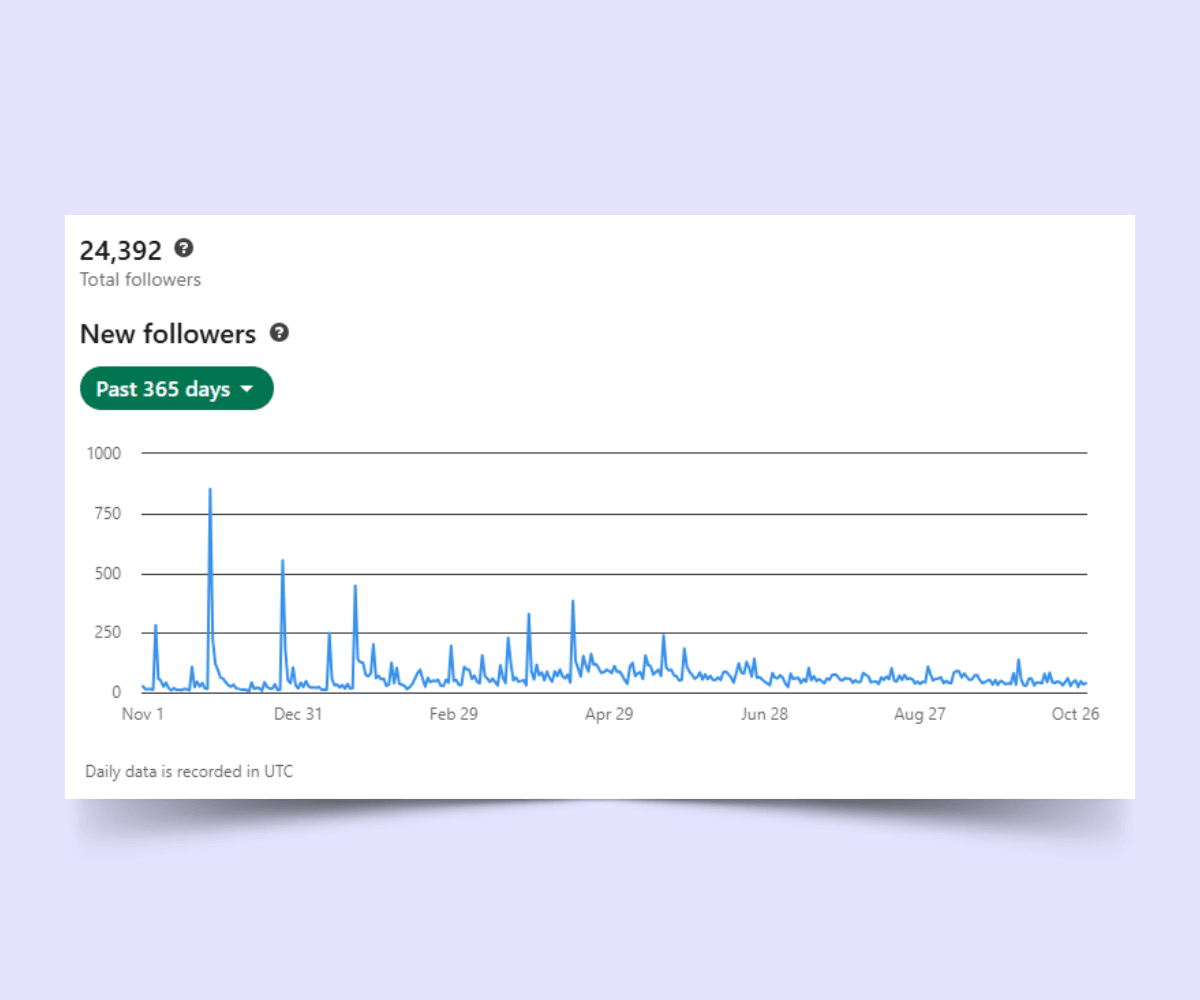Click the Daily data is recorded in UTC note
The width and height of the screenshot is (1200, 1000).
click(189, 771)
